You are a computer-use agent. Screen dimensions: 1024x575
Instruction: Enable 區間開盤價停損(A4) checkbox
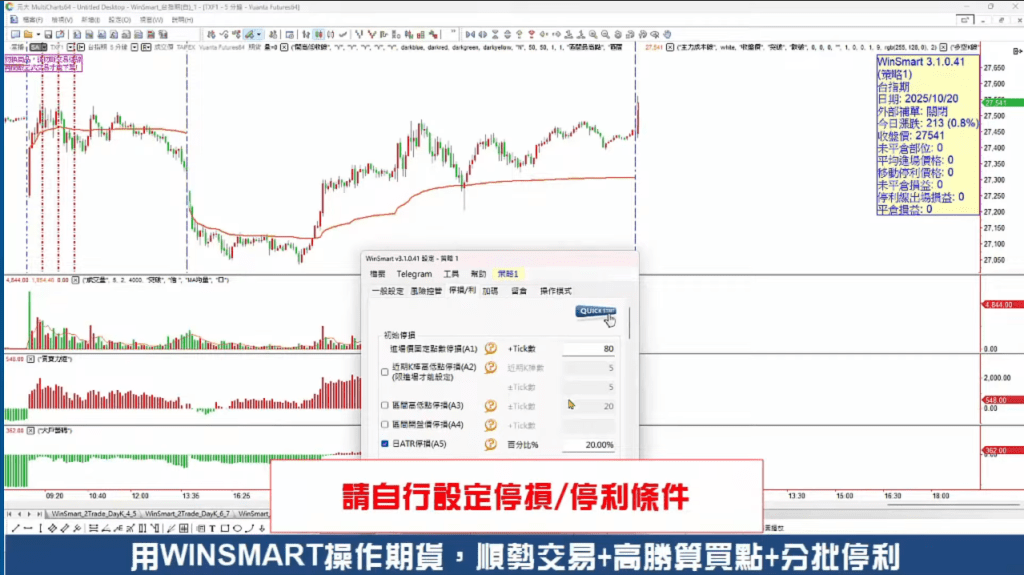point(385,425)
